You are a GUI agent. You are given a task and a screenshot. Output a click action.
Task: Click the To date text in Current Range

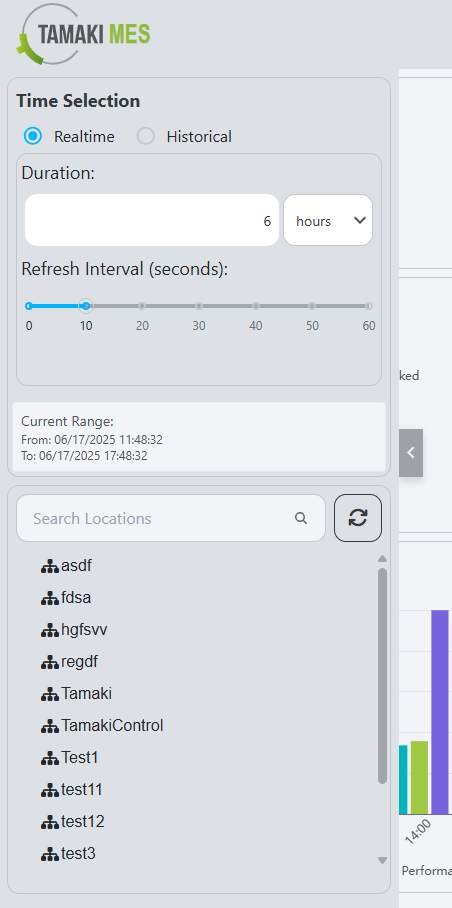coord(84,456)
